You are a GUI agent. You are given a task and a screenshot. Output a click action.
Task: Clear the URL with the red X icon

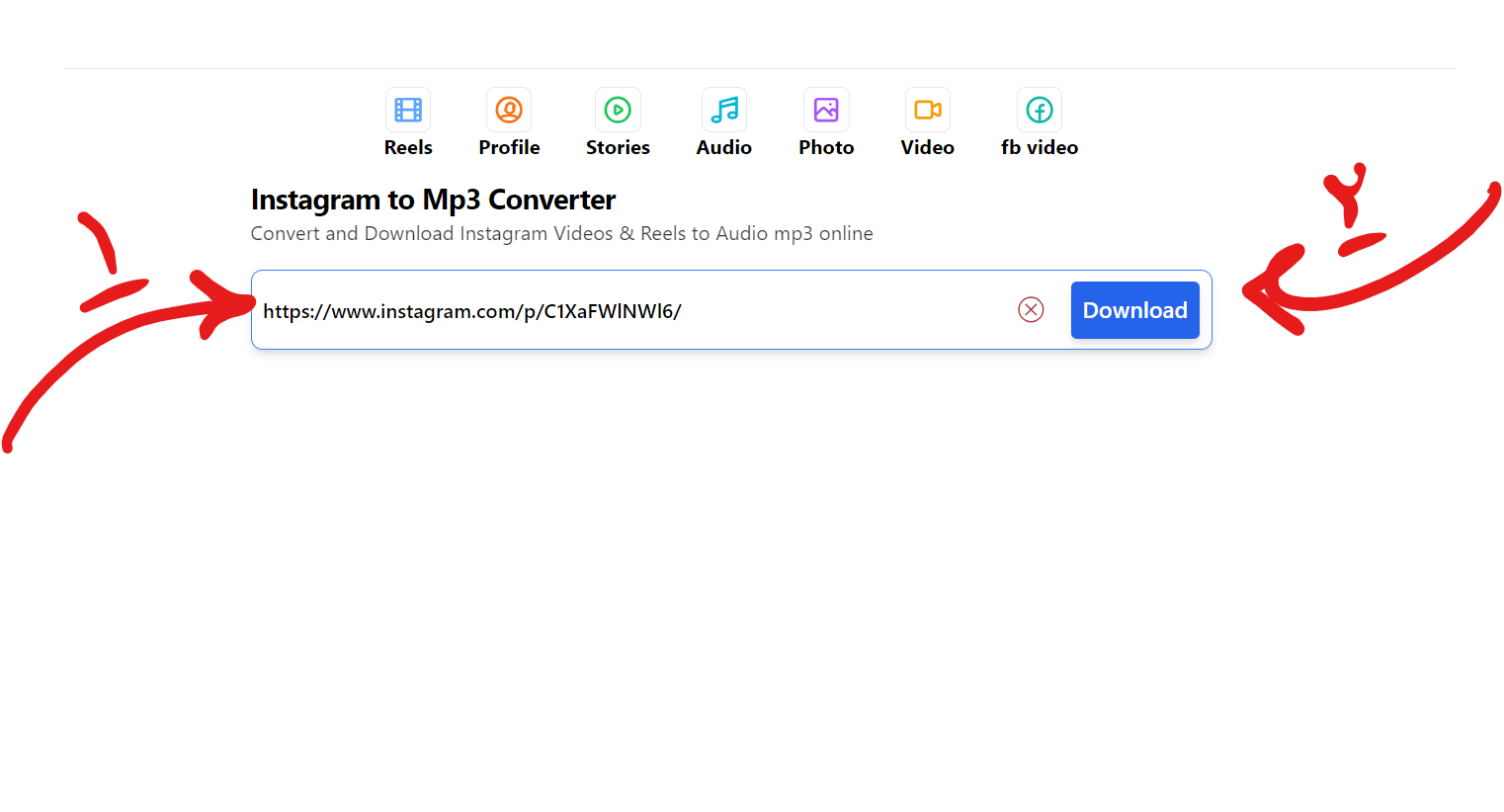point(1031,310)
